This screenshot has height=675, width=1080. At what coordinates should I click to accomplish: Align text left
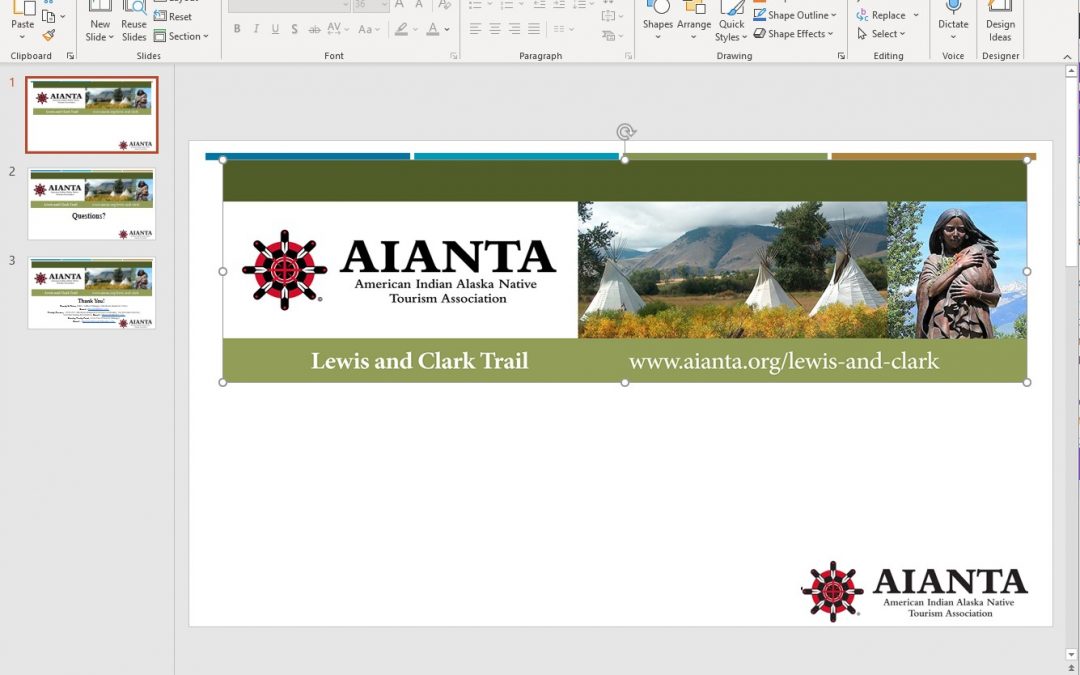475,29
